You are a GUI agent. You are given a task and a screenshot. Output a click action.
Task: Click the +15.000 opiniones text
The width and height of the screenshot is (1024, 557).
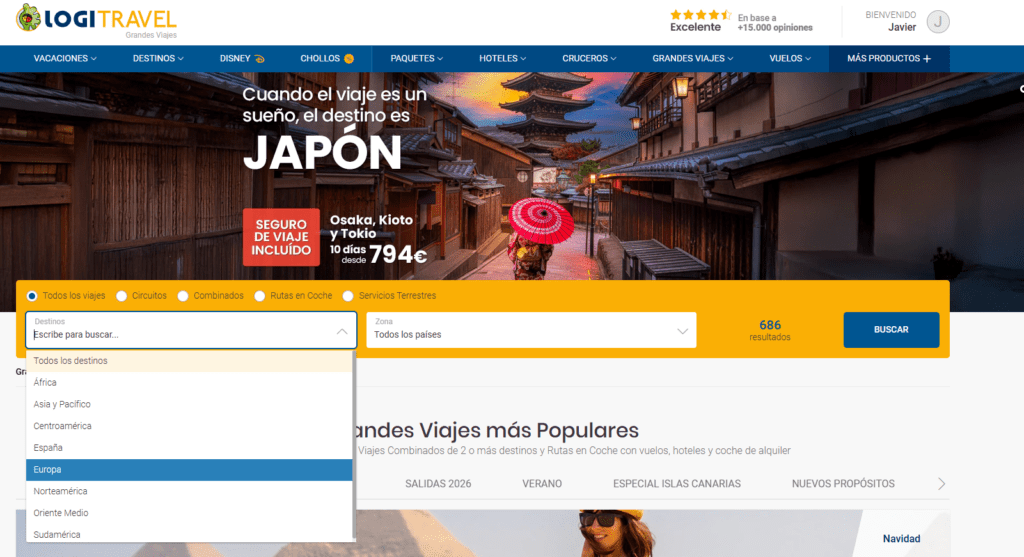(x=775, y=27)
